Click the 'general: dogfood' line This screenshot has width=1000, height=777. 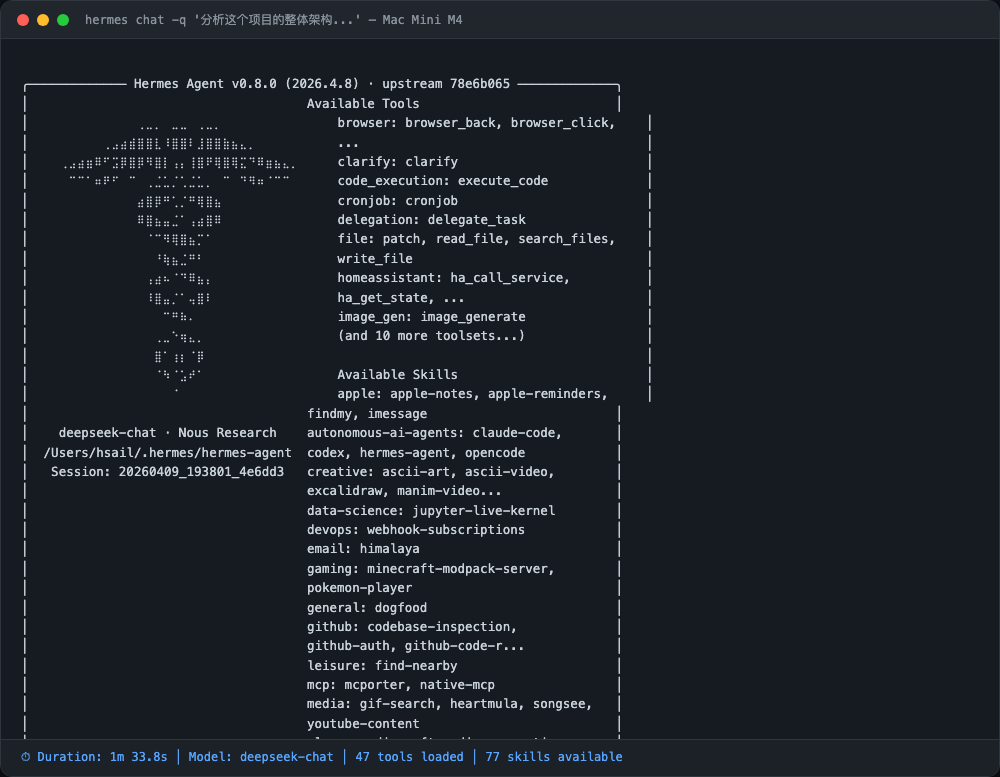click(367, 607)
